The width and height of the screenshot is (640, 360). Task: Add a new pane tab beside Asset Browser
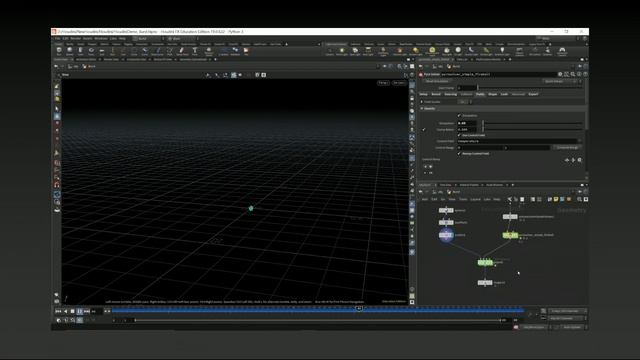tap(513, 185)
